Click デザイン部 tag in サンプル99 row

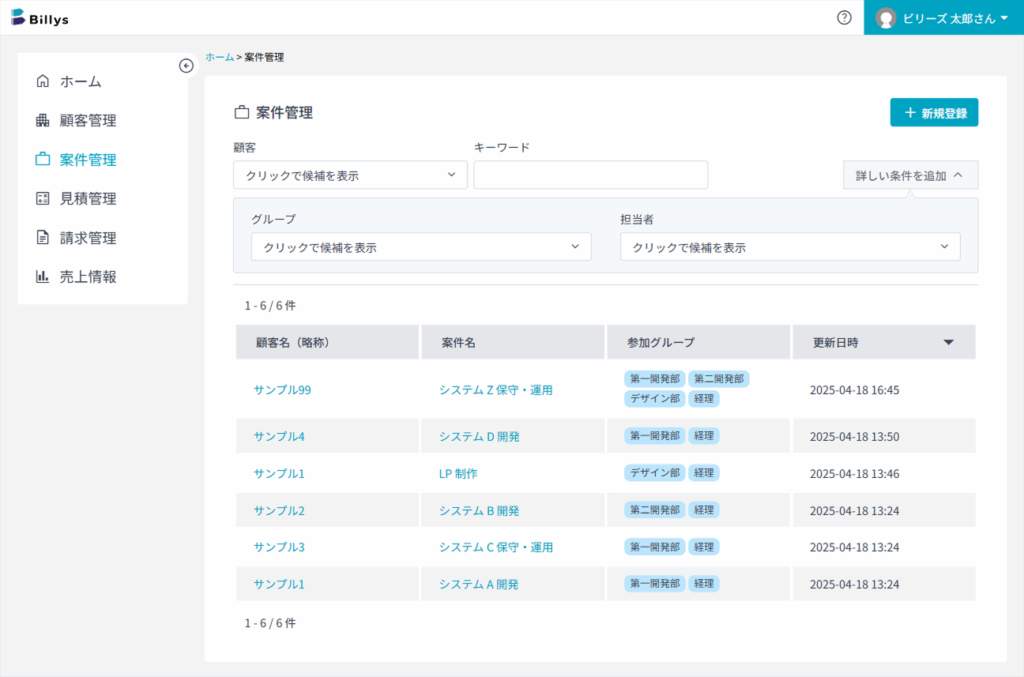pyautogui.click(x=654, y=398)
